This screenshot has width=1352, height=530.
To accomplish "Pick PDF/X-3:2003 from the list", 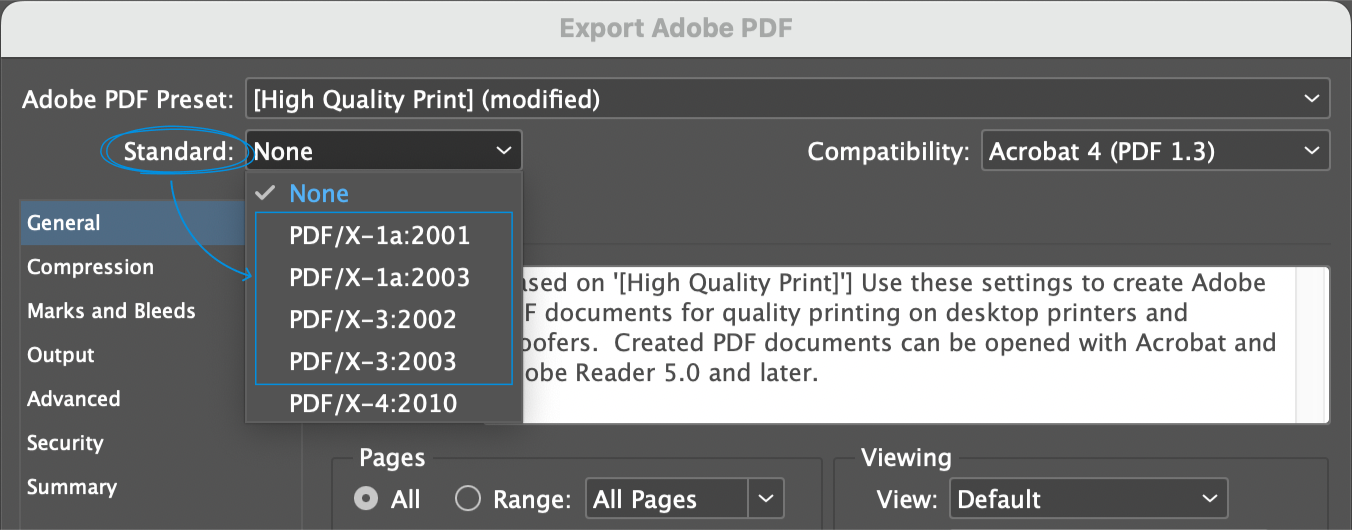I will coord(372,361).
